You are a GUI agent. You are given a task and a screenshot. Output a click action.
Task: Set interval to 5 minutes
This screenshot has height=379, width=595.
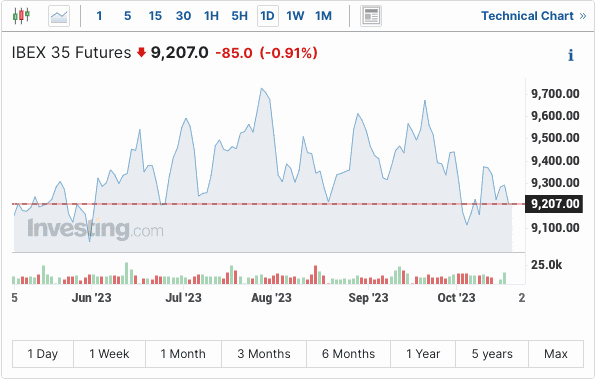tap(128, 16)
